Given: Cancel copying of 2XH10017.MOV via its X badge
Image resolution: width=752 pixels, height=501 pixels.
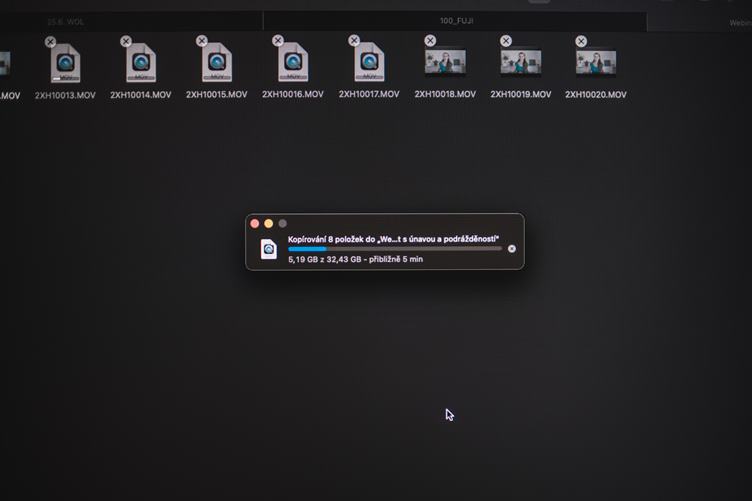Looking at the screenshot, I should [354, 40].
